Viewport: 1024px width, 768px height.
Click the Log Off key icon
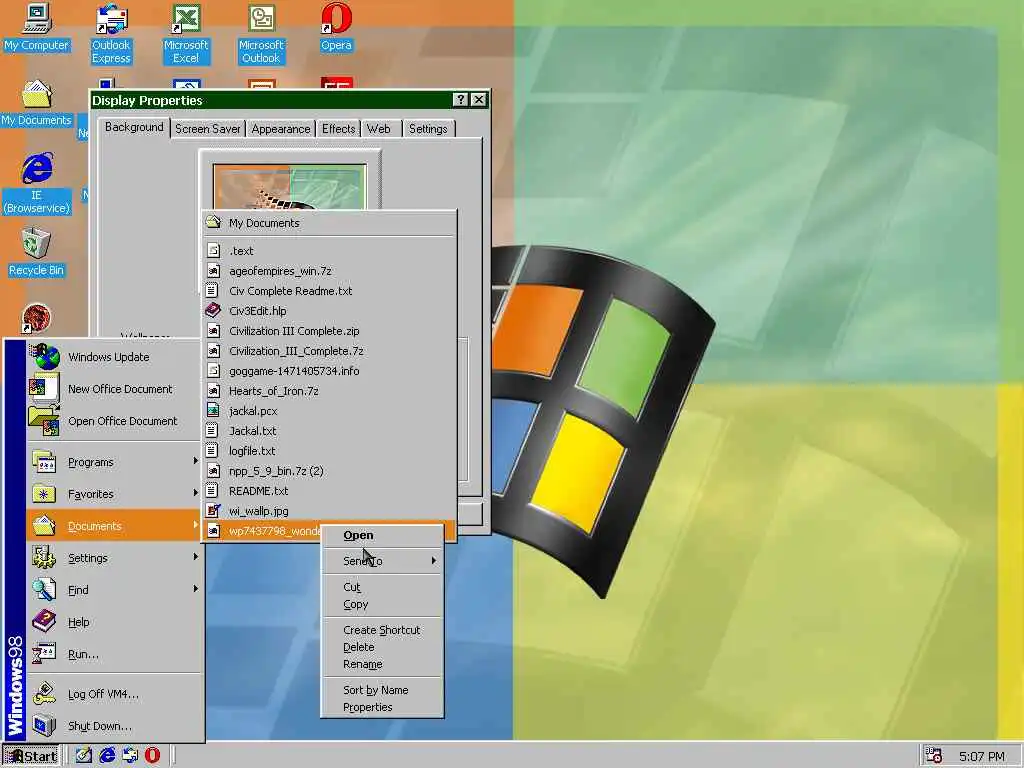[x=44, y=694]
